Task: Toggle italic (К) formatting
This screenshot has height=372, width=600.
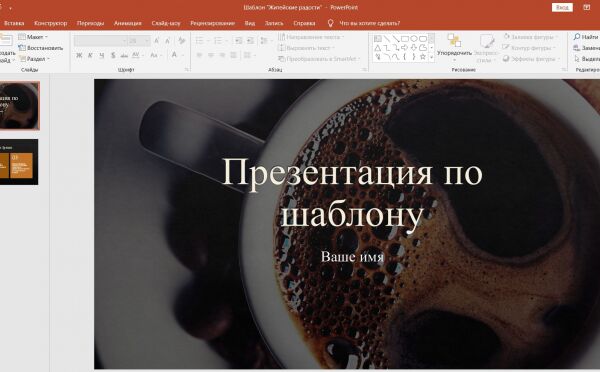Action: (90, 55)
